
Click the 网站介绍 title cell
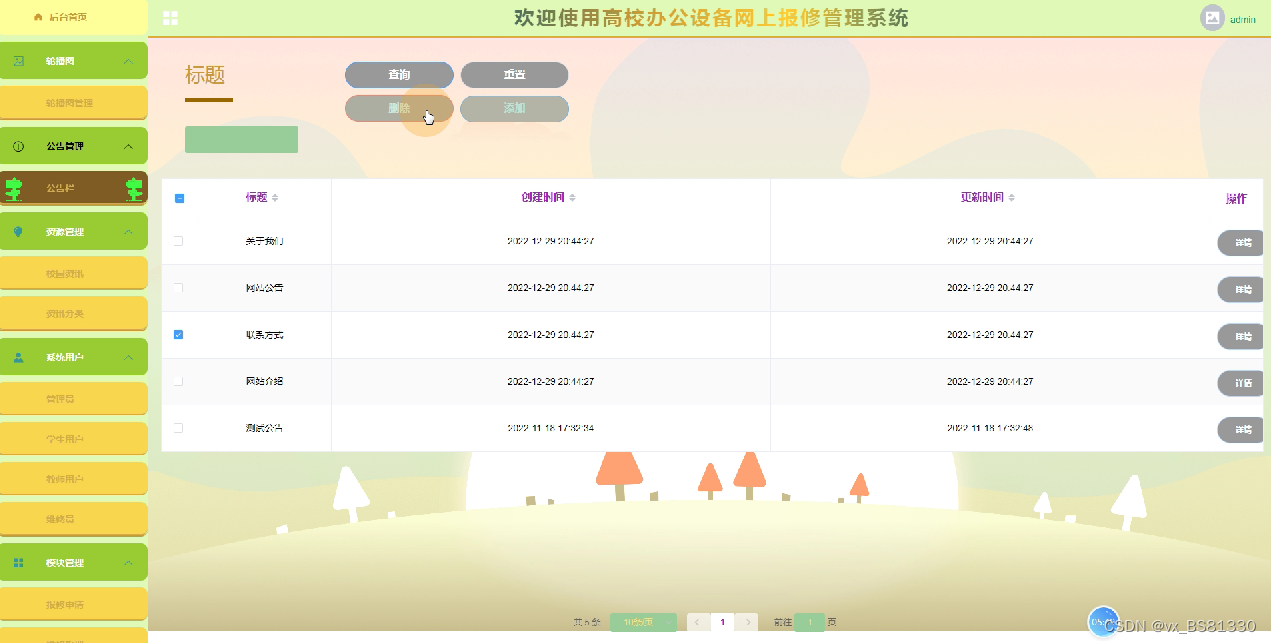(x=264, y=381)
